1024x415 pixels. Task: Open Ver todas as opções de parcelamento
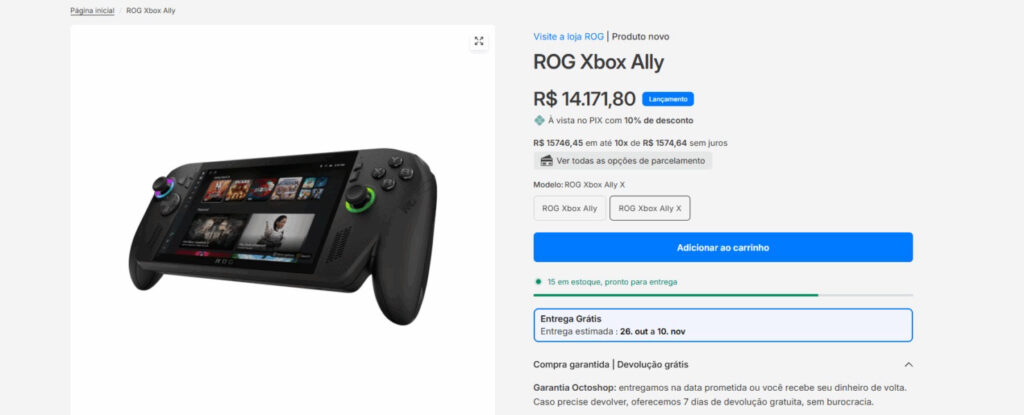click(x=623, y=161)
